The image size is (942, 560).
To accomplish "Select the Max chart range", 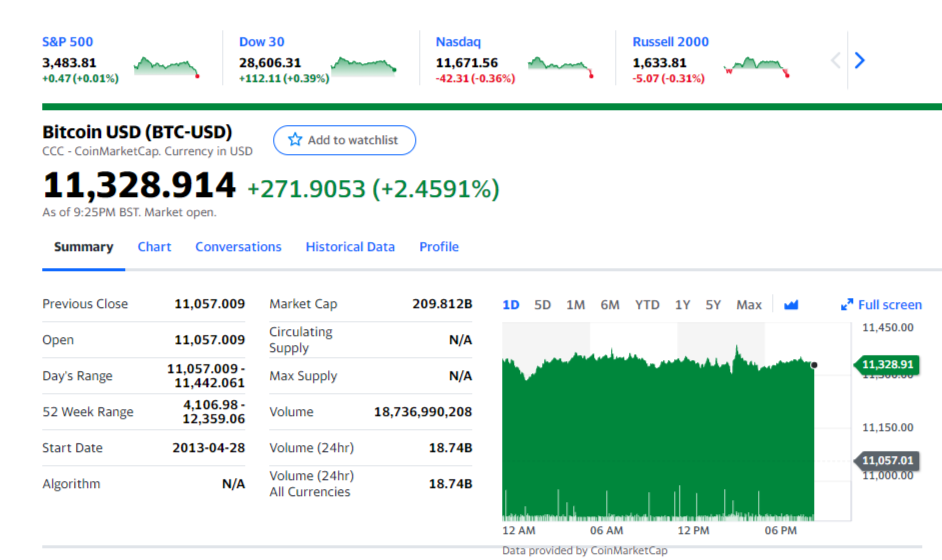I will 749,305.
